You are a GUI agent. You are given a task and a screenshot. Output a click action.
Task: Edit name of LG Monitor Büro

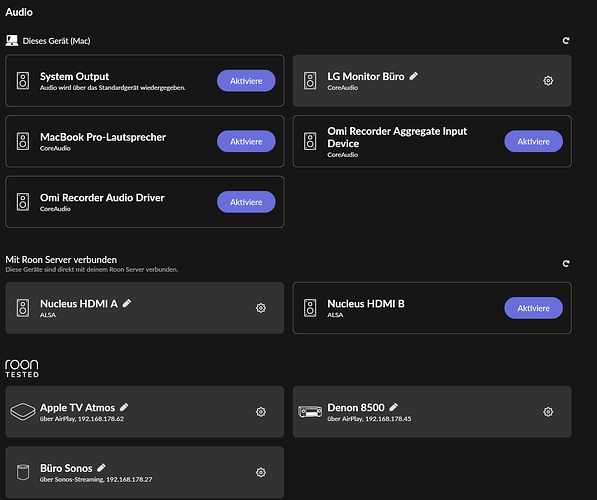coord(413,76)
